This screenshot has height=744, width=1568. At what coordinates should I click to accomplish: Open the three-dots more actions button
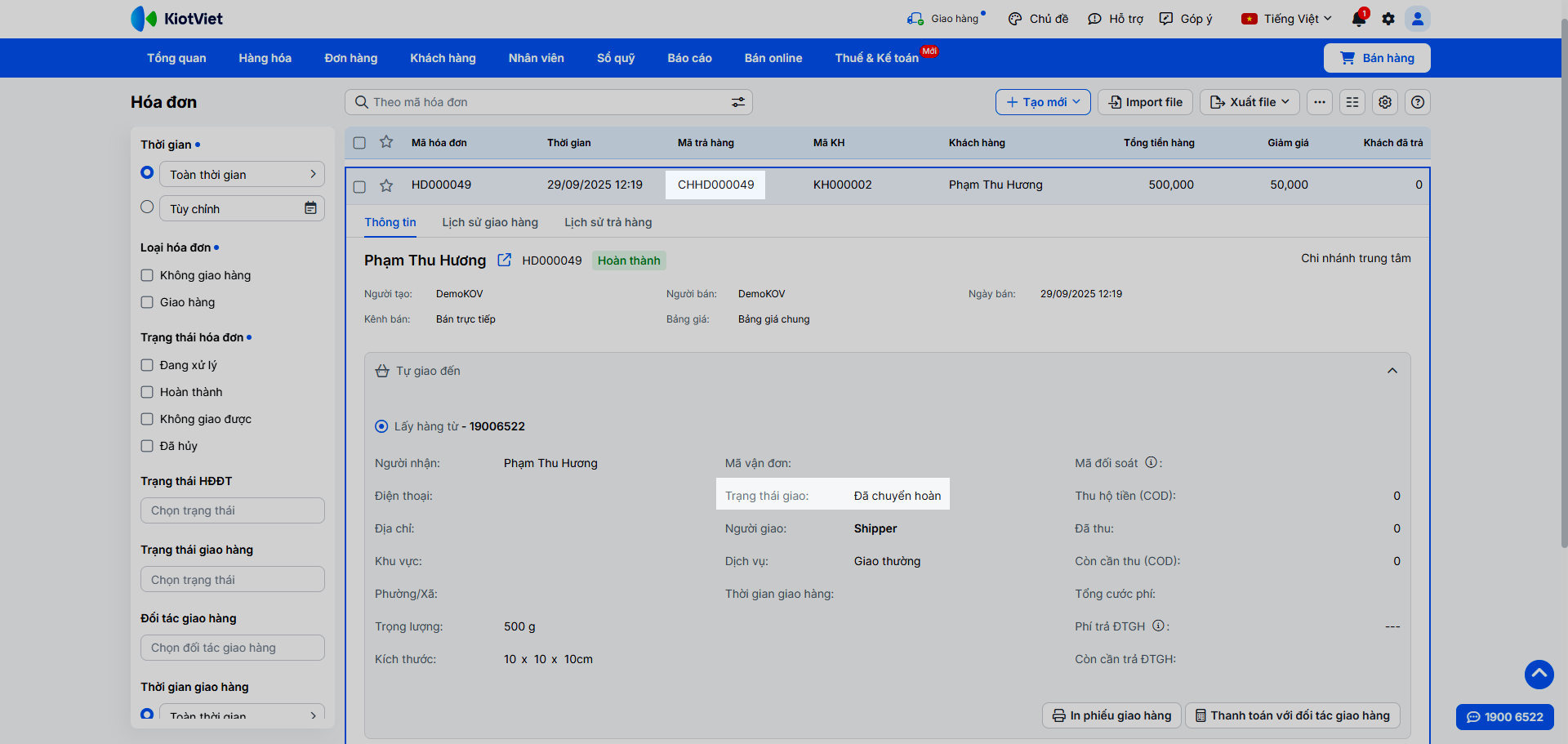(x=1320, y=102)
